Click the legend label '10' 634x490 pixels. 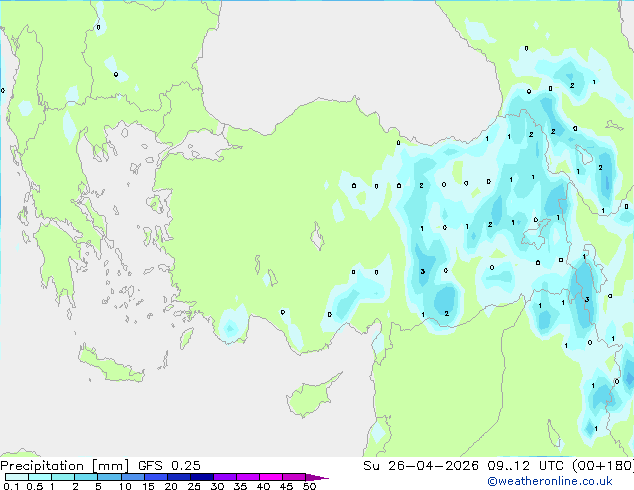coord(125,486)
